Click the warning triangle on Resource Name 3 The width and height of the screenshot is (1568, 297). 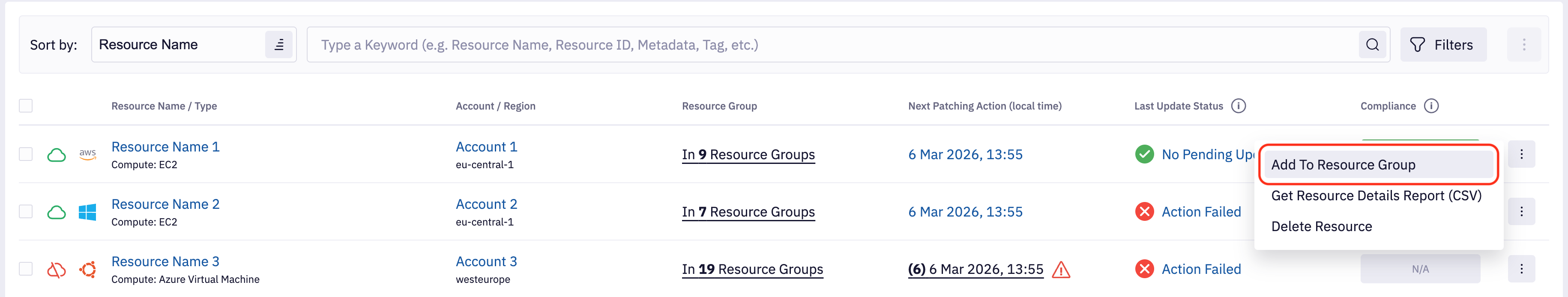pos(1060,269)
